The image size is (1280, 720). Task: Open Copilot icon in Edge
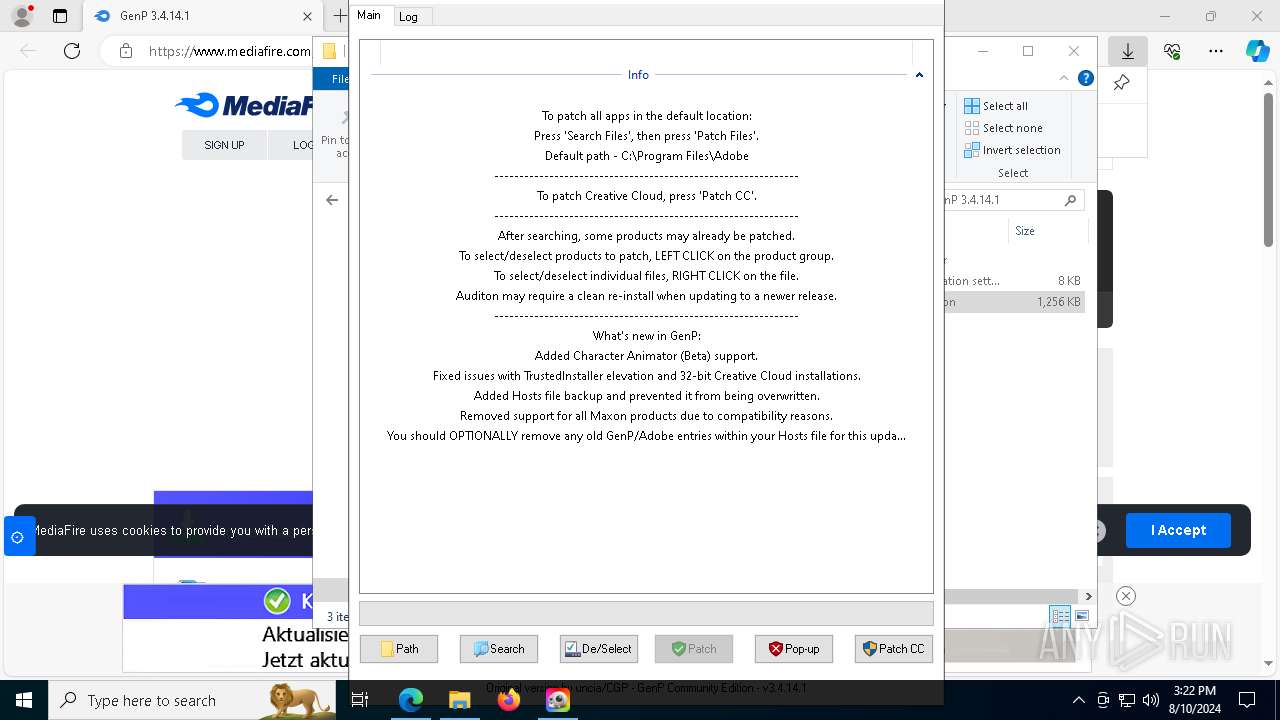click(1257, 51)
